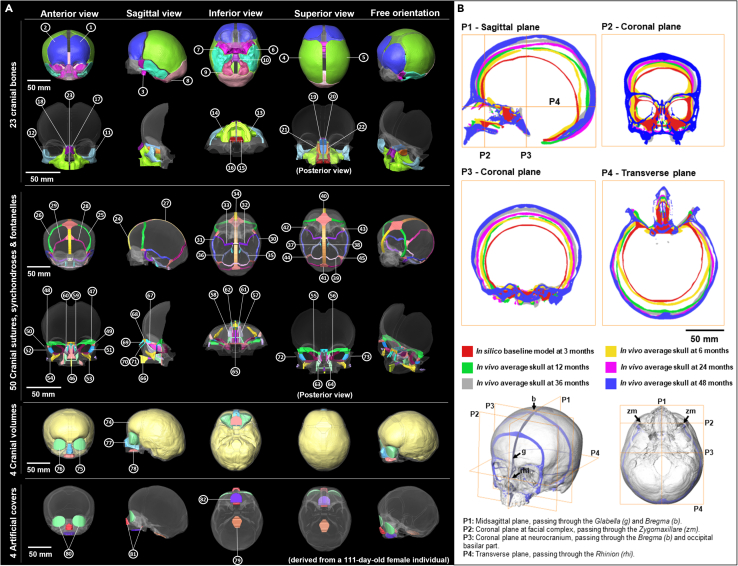738x566 pixels.
Task: Select the Free orientation column header
Action: pyautogui.click(x=405, y=13)
